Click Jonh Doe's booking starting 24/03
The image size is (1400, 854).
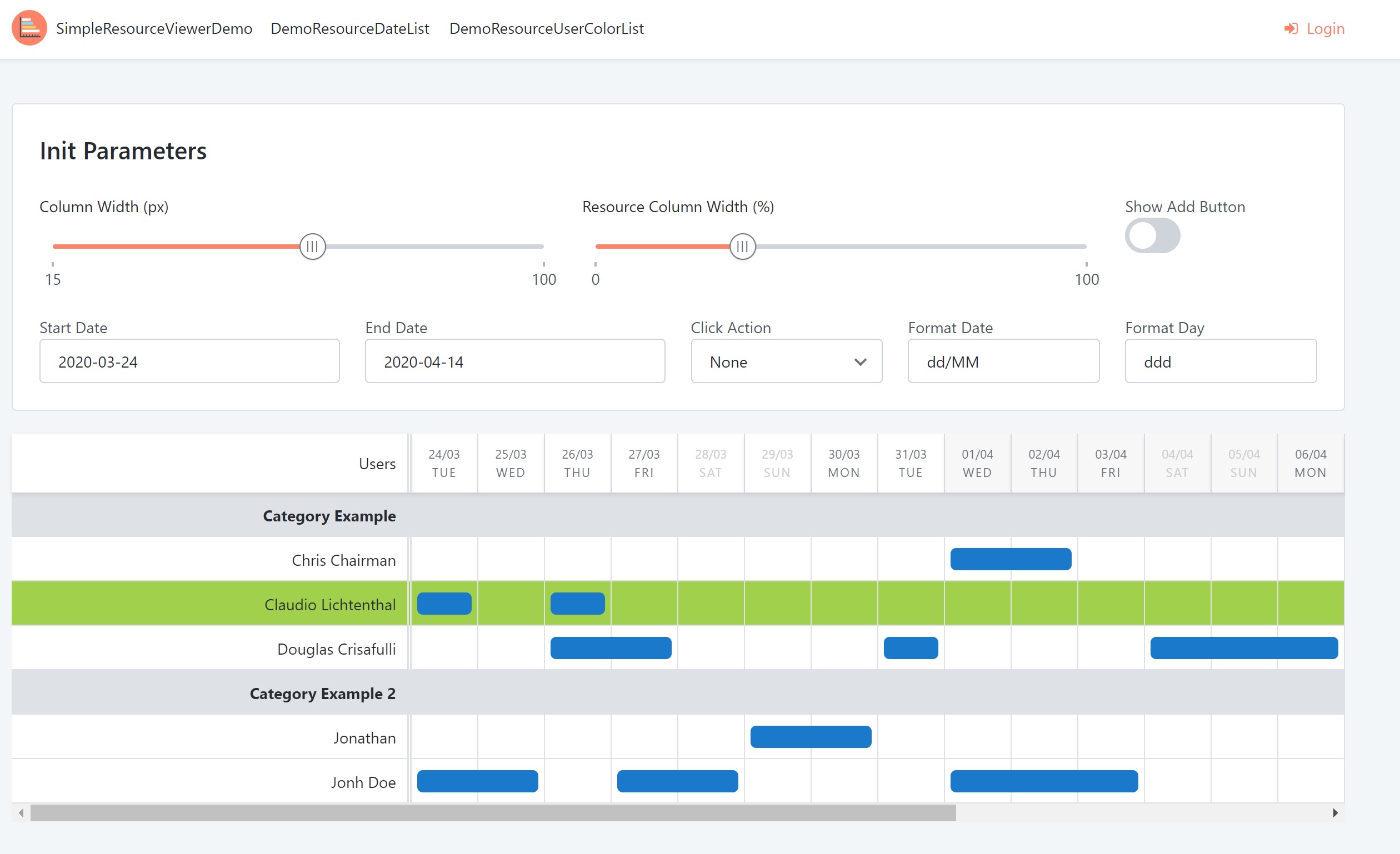[477, 781]
